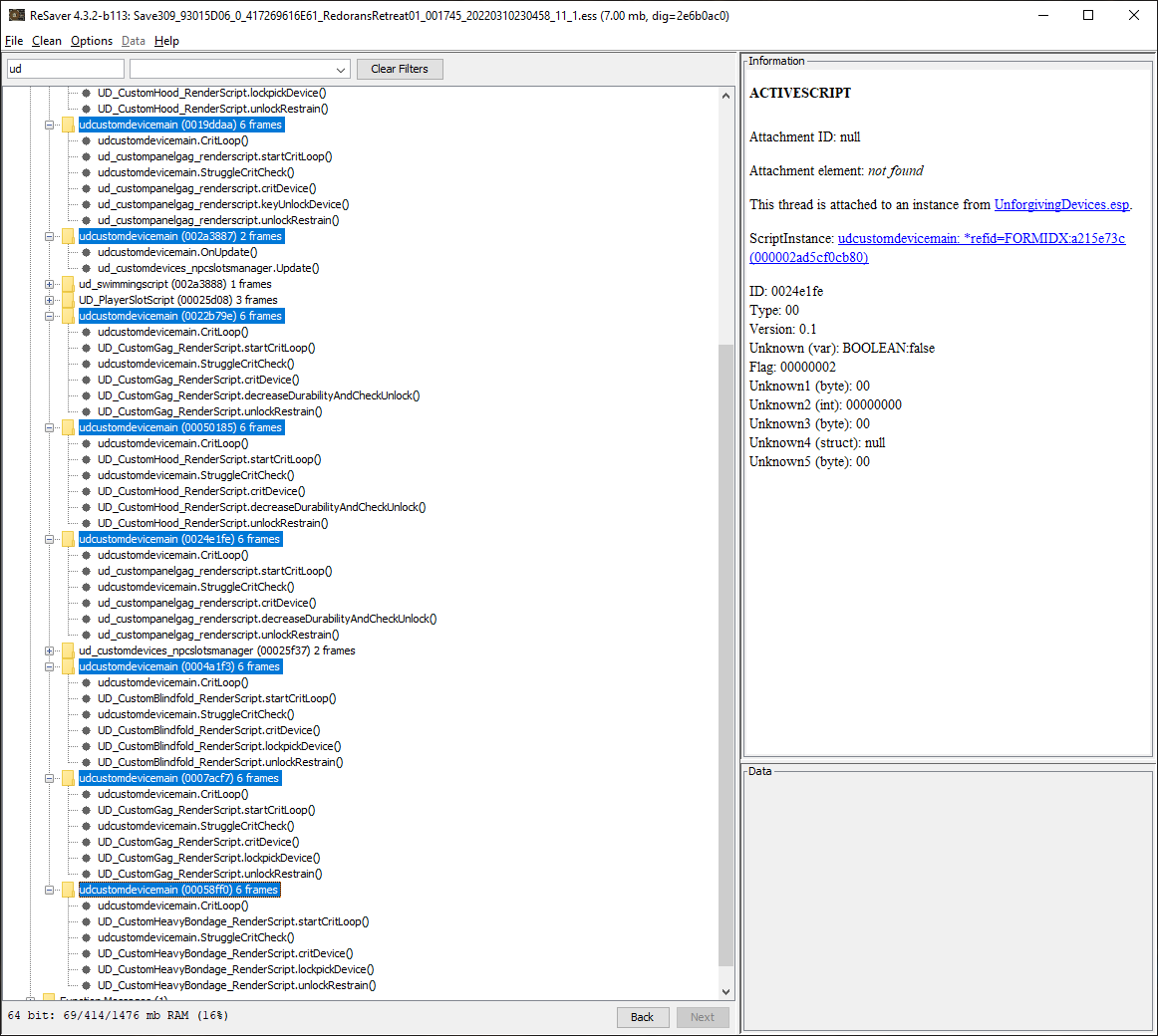Image resolution: width=1158 pixels, height=1036 pixels.
Task: Click folder icon of udcustomdevicemain (00050185)
Action: 68,427
